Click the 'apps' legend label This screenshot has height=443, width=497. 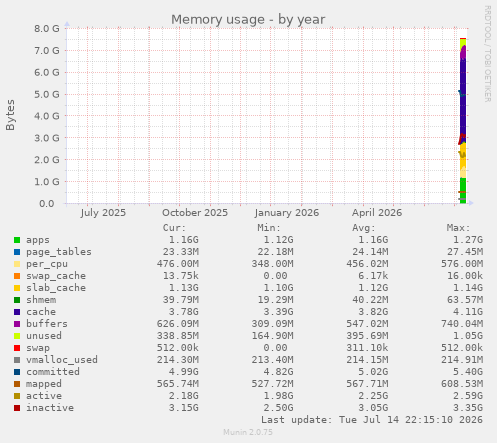[38, 240]
